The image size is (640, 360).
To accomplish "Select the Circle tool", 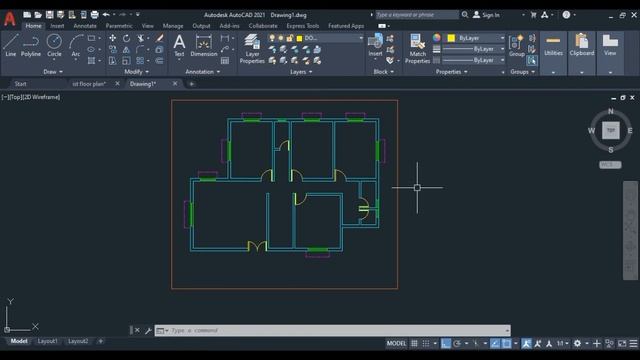I will click(x=54, y=45).
